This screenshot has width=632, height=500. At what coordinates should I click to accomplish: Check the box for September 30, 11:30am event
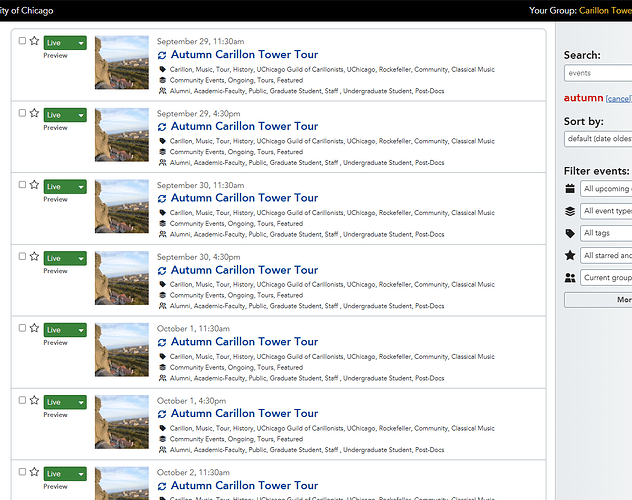pyautogui.click(x=22, y=185)
